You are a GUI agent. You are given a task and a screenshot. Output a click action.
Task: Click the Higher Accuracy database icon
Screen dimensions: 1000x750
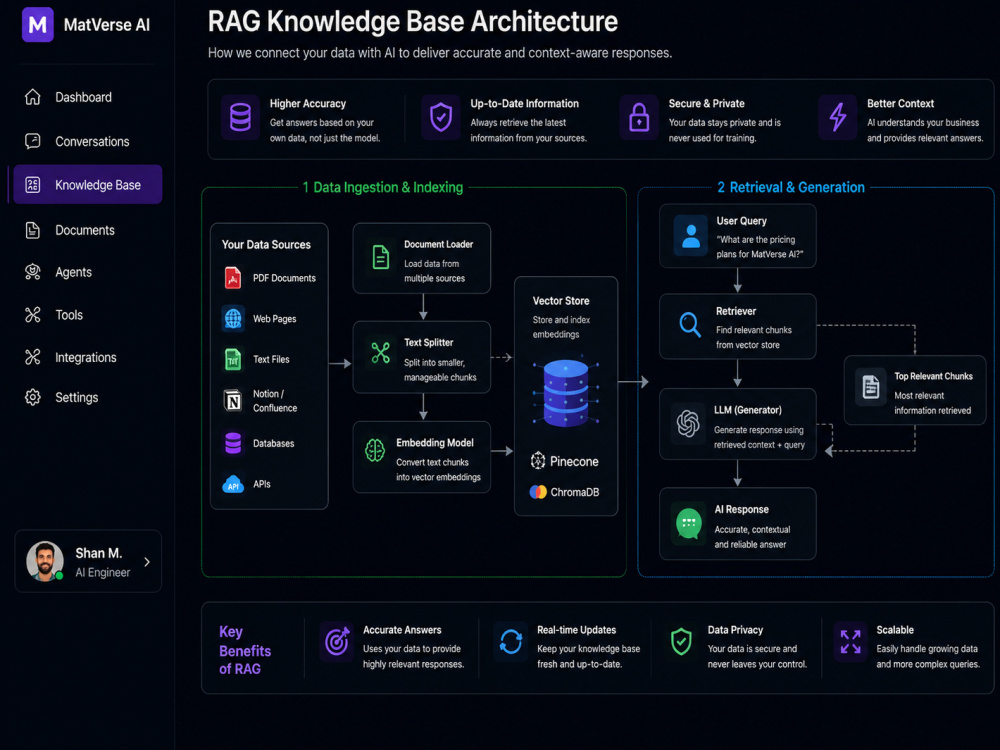pos(240,117)
